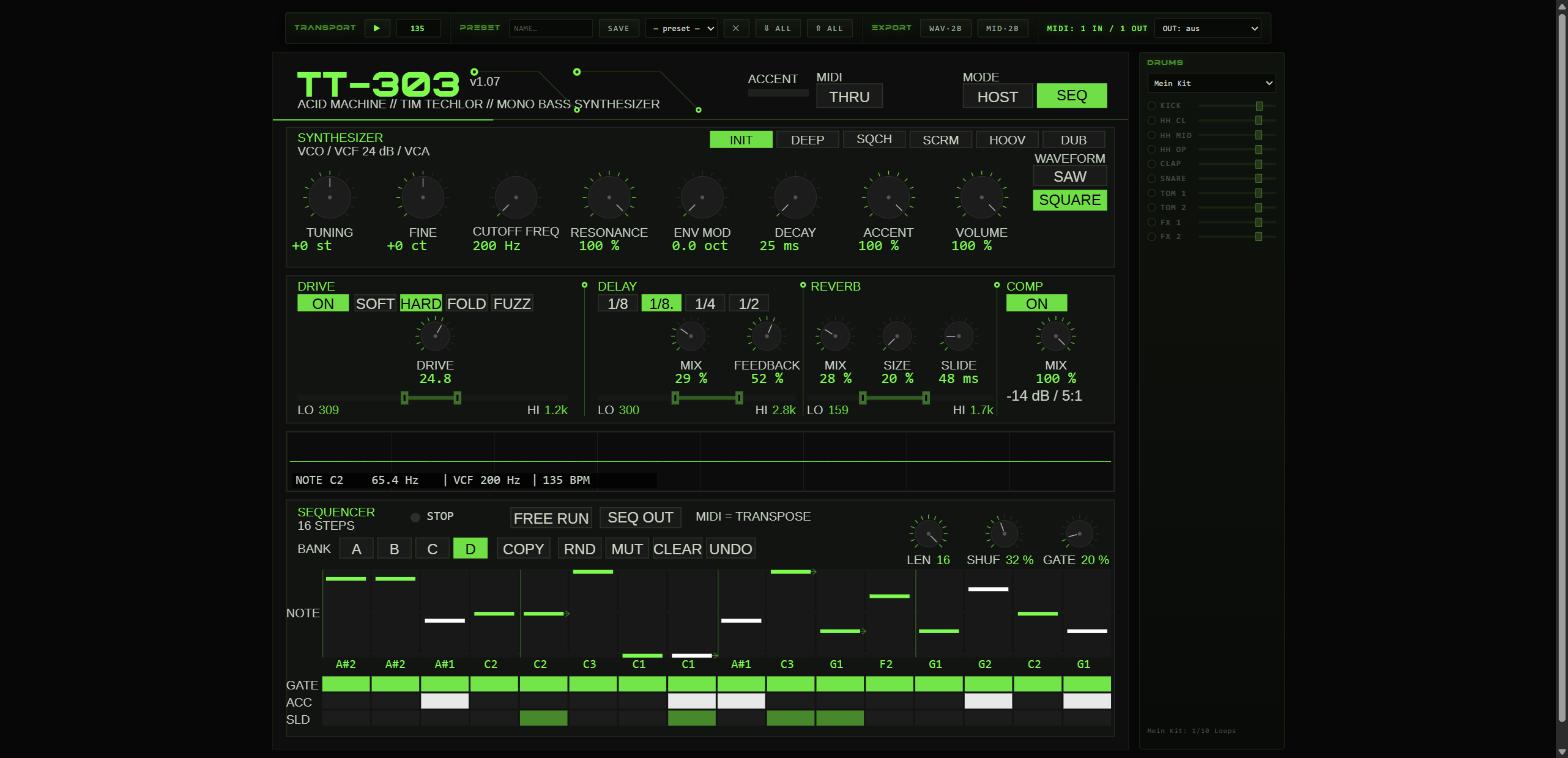Click the sequencer LEN knob
Viewport: 1568px width, 758px height.
click(928, 533)
